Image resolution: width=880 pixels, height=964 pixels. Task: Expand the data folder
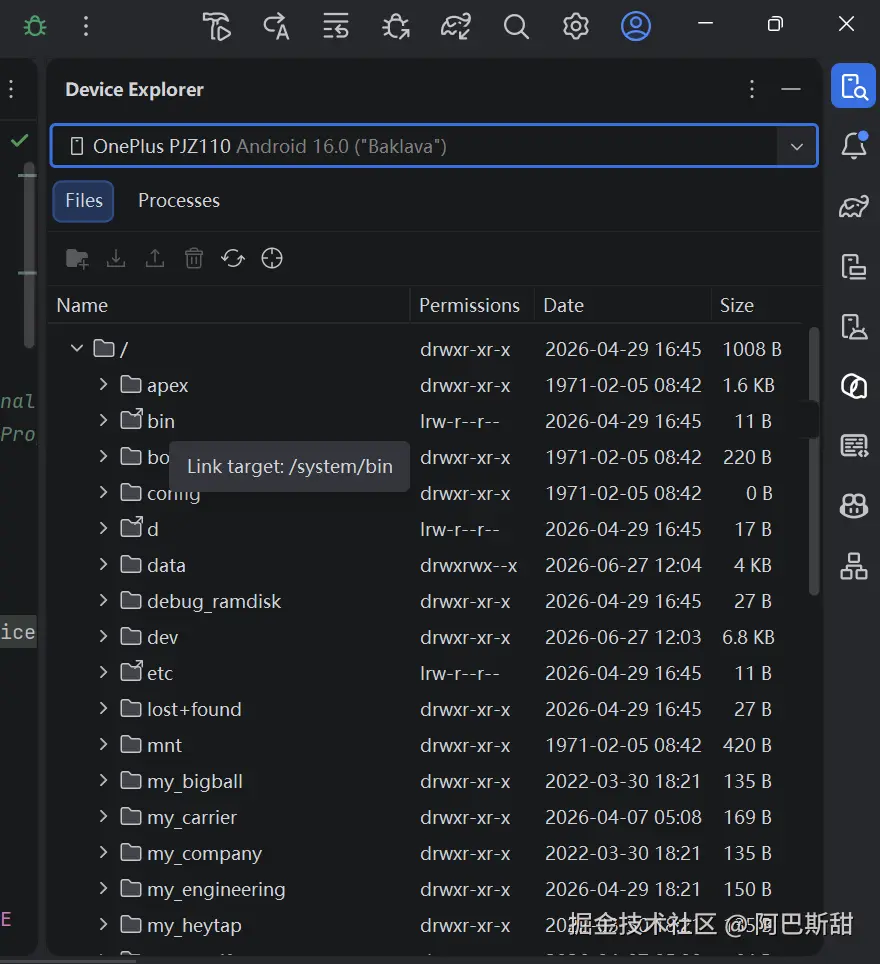point(103,564)
